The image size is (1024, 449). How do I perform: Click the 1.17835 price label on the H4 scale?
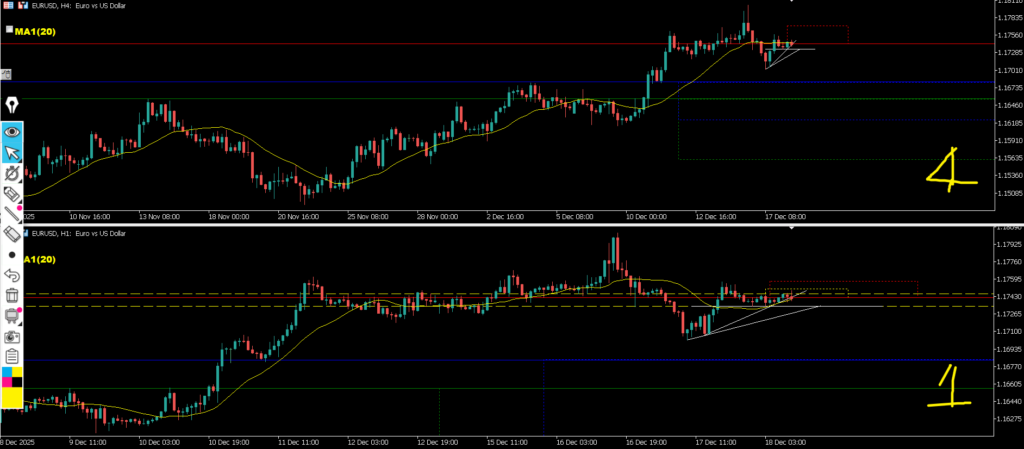[1009, 18]
